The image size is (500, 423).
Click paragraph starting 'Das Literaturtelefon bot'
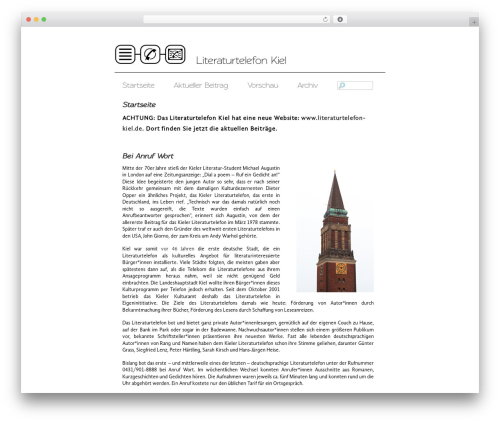pyautogui.click(x=248, y=336)
